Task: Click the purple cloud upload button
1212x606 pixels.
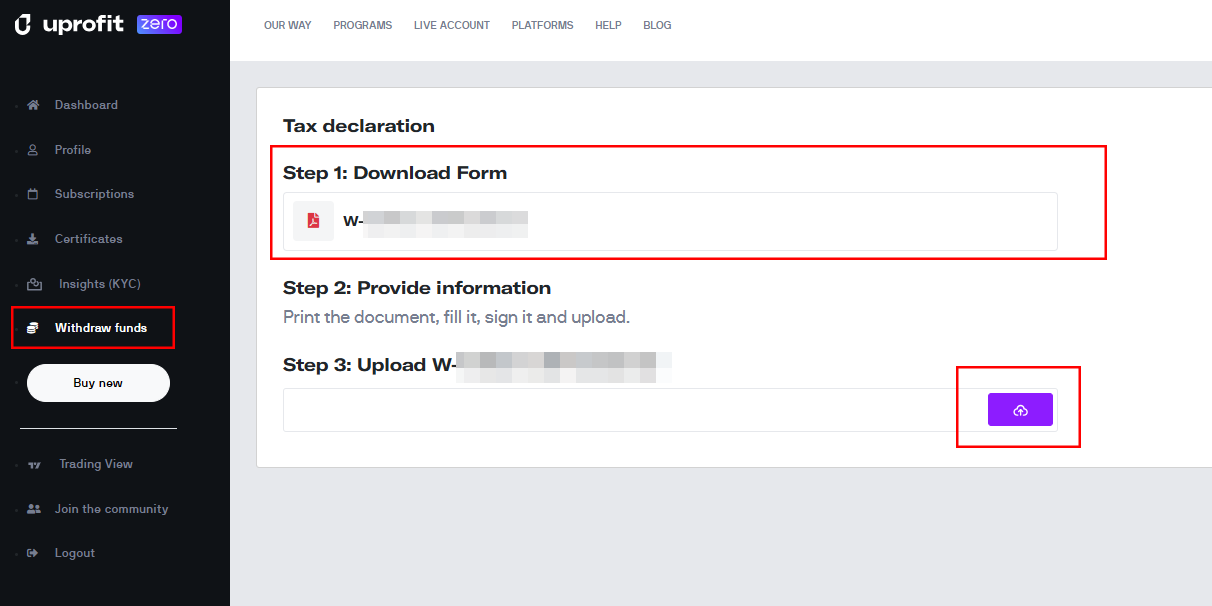Action: (1020, 410)
